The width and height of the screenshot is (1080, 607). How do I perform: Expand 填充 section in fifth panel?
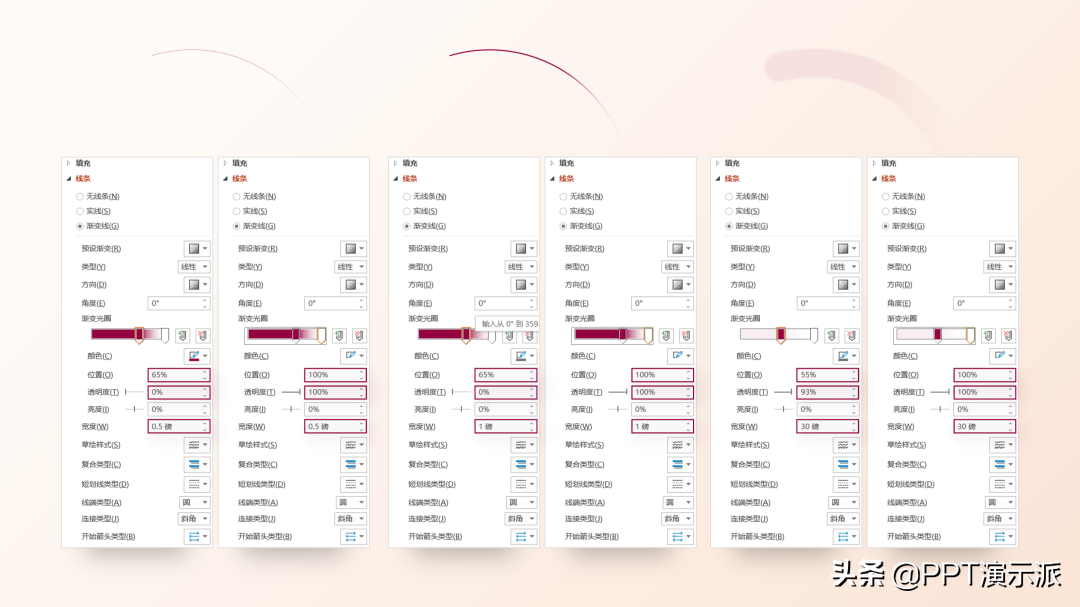pyautogui.click(x=718, y=163)
